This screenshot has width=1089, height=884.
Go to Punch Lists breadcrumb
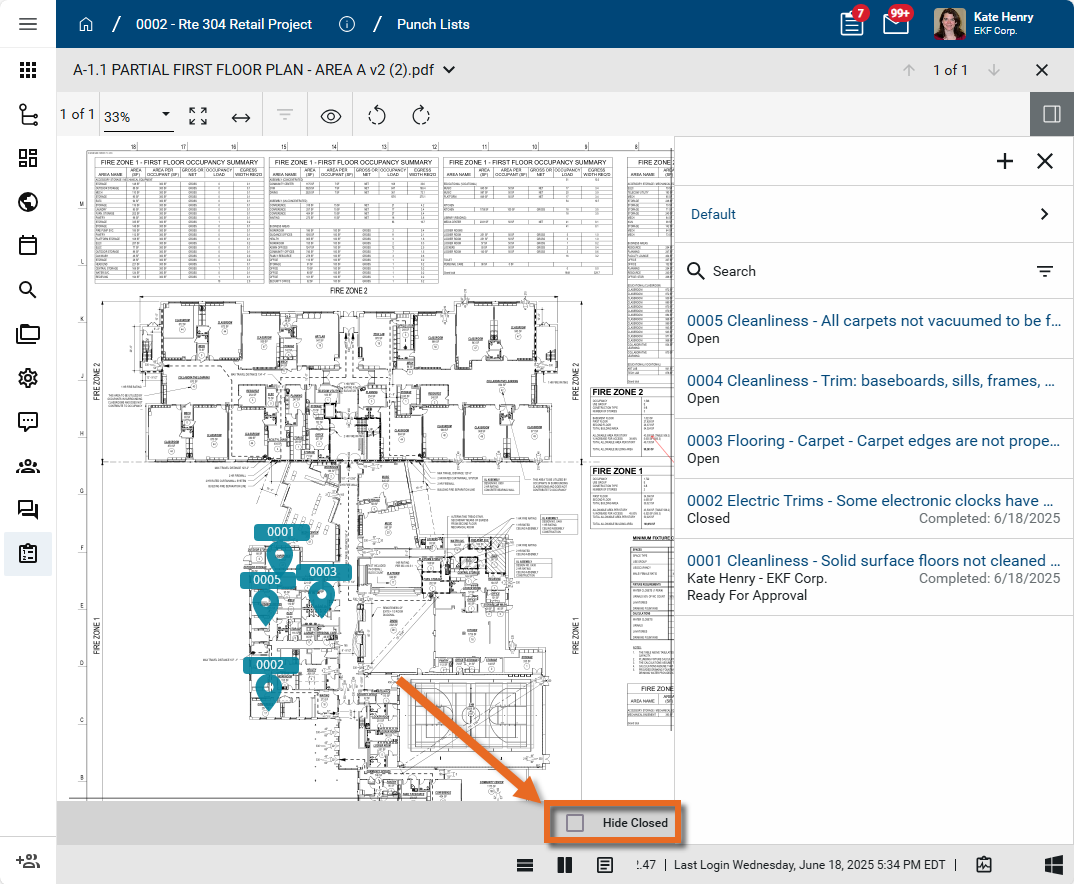[x=433, y=24]
